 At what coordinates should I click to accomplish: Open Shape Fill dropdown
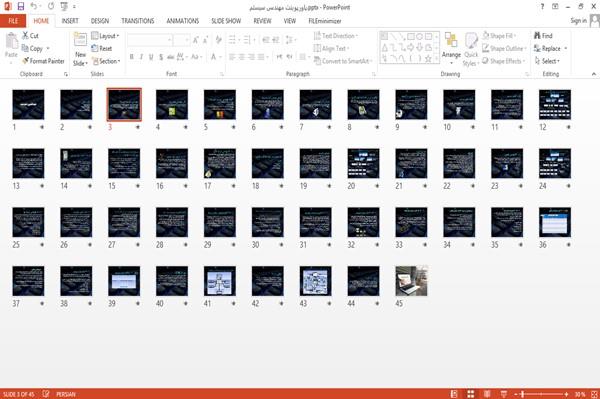499,36
